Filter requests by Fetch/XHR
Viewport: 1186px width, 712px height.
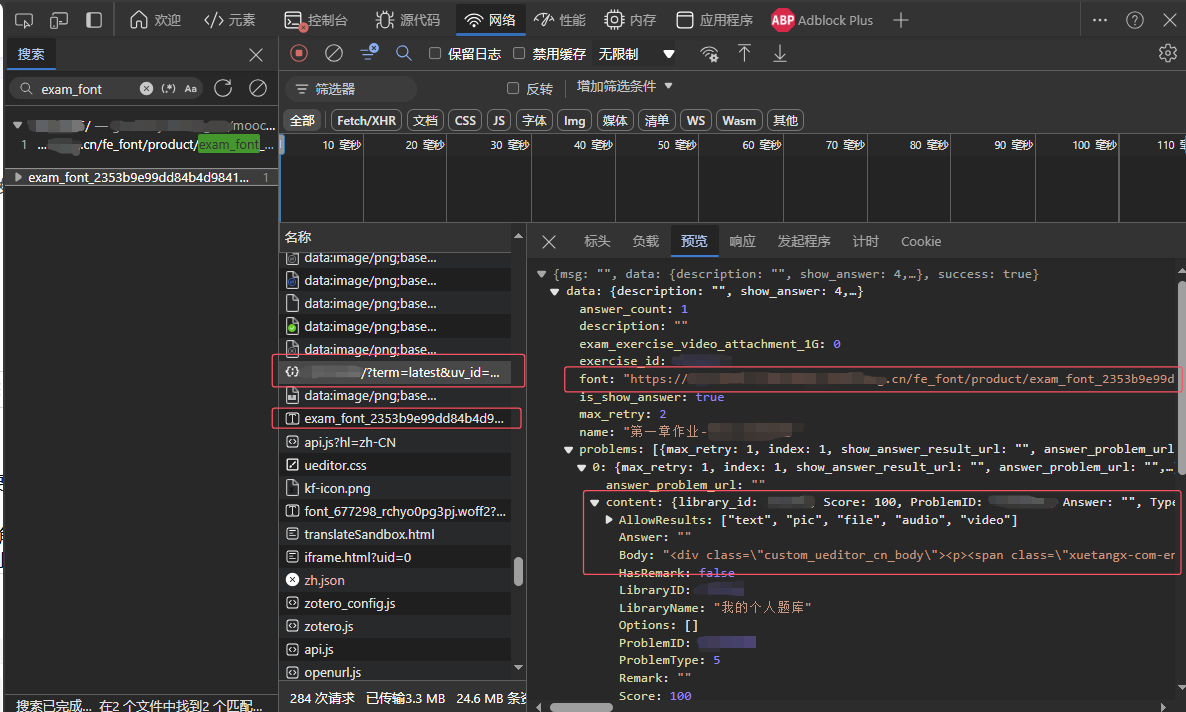tap(366, 120)
